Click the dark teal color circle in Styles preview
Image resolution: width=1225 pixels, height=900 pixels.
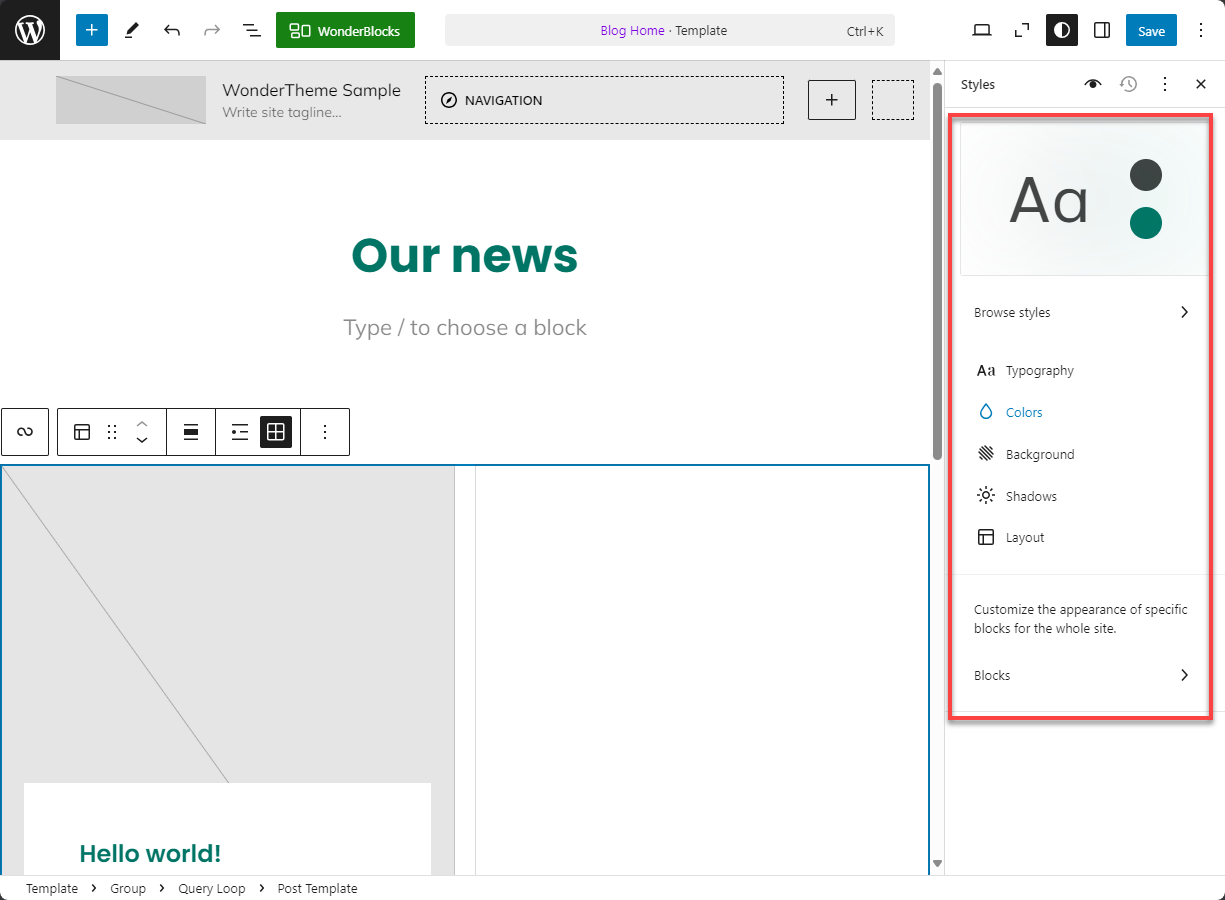coord(1146,223)
